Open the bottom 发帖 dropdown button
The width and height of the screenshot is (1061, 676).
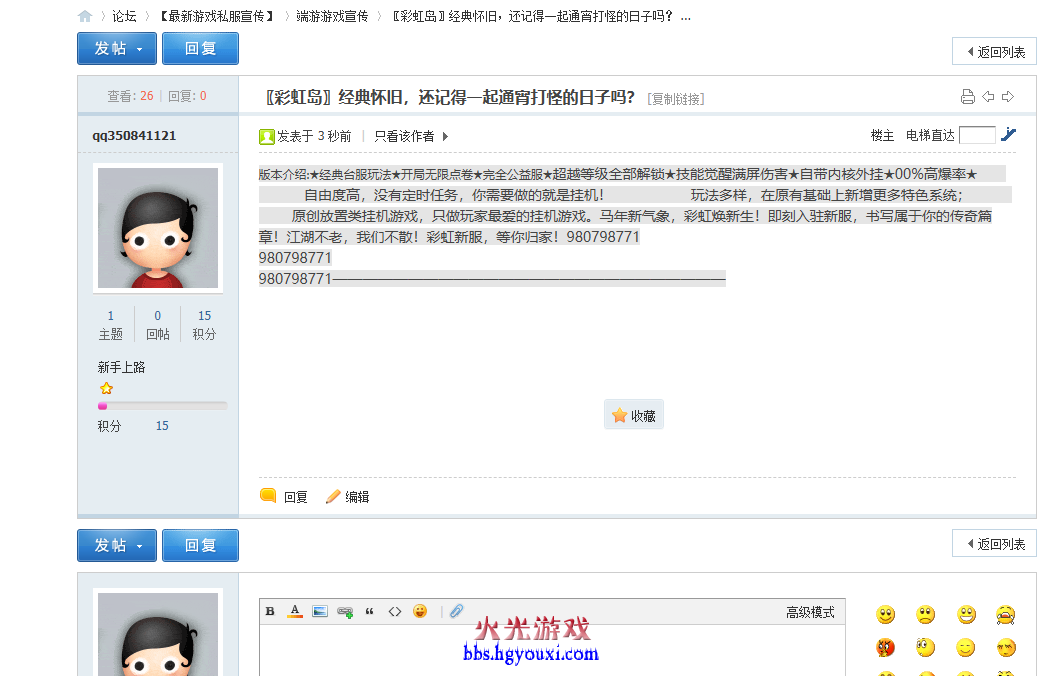click(117, 545)
